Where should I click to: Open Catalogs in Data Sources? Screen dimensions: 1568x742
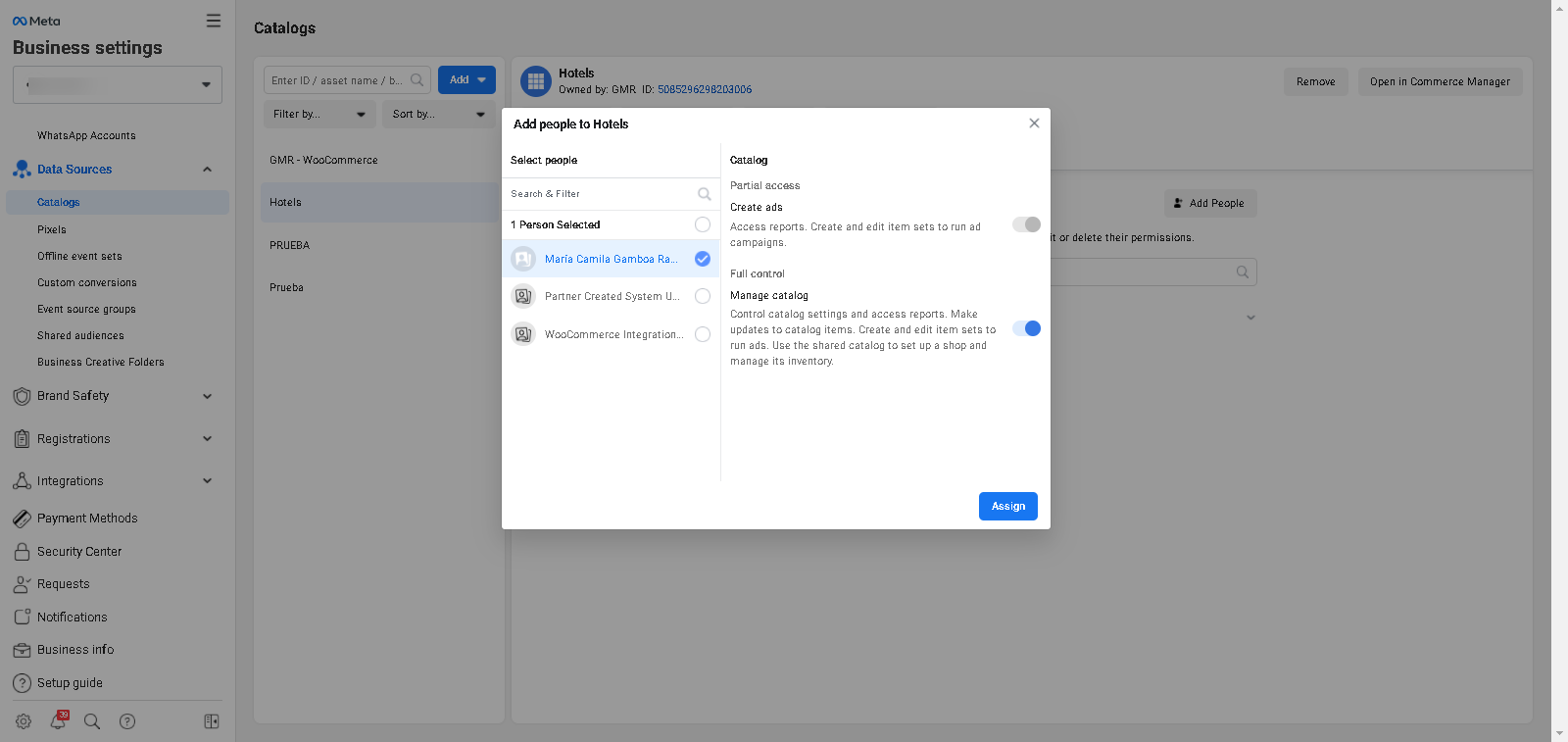click(x=118, y=202)
